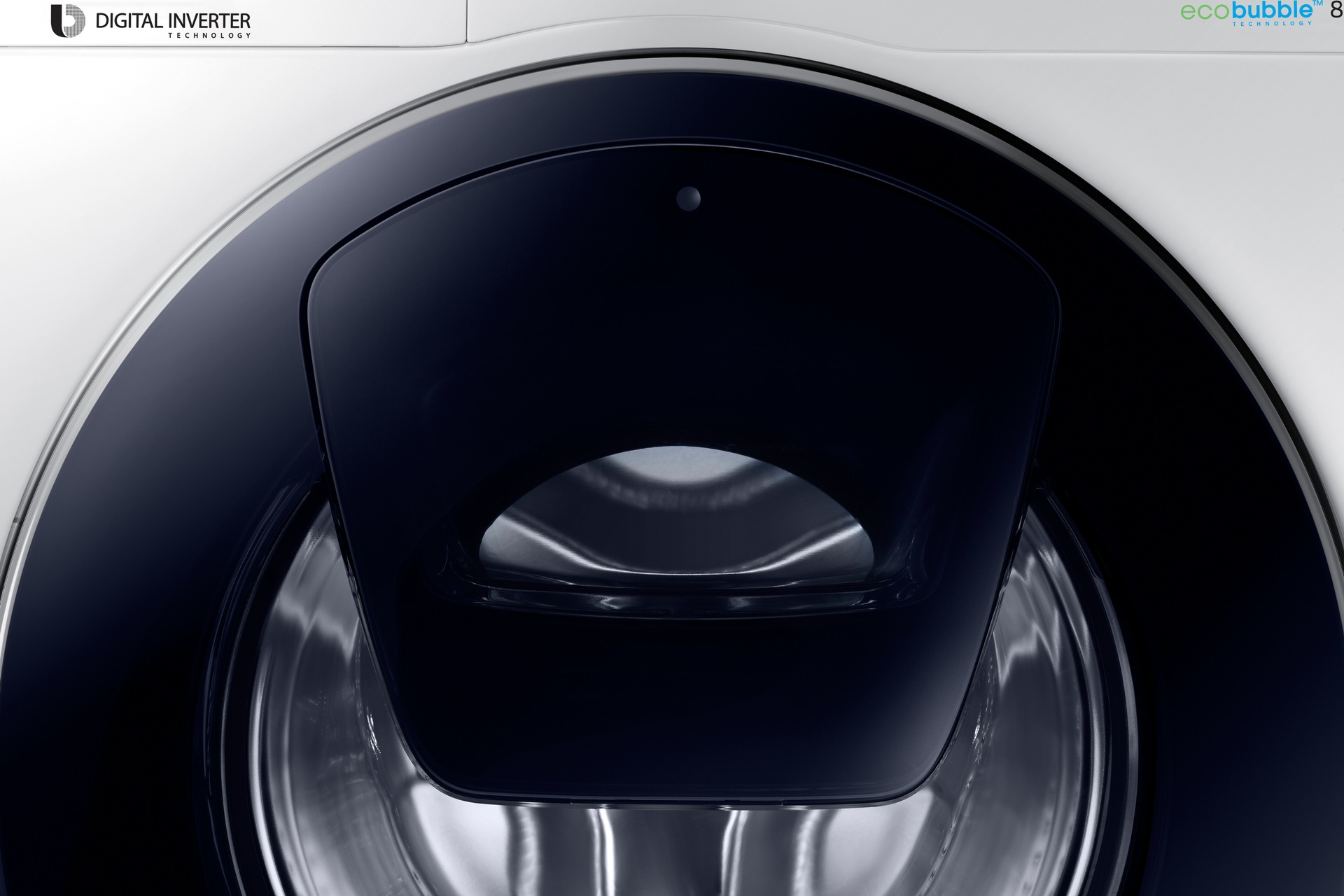Click the DIGITAL INVERTER label text

(172, 21)
